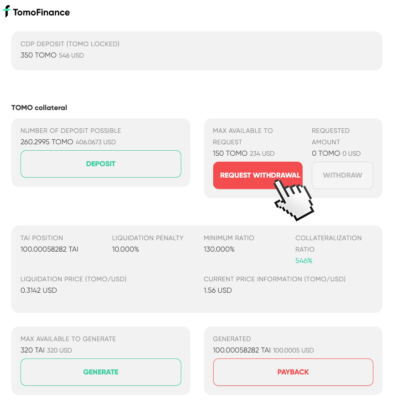Click the 350 TOMO deposit amount

click(38, 55)
